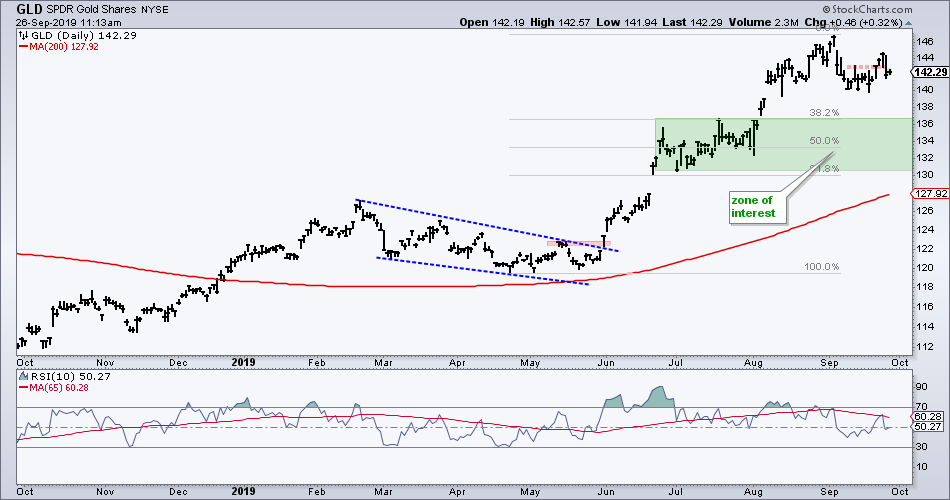Click the 100.0% Fibonacci label
Screen dimensions: 950x500
coord(822,267)
